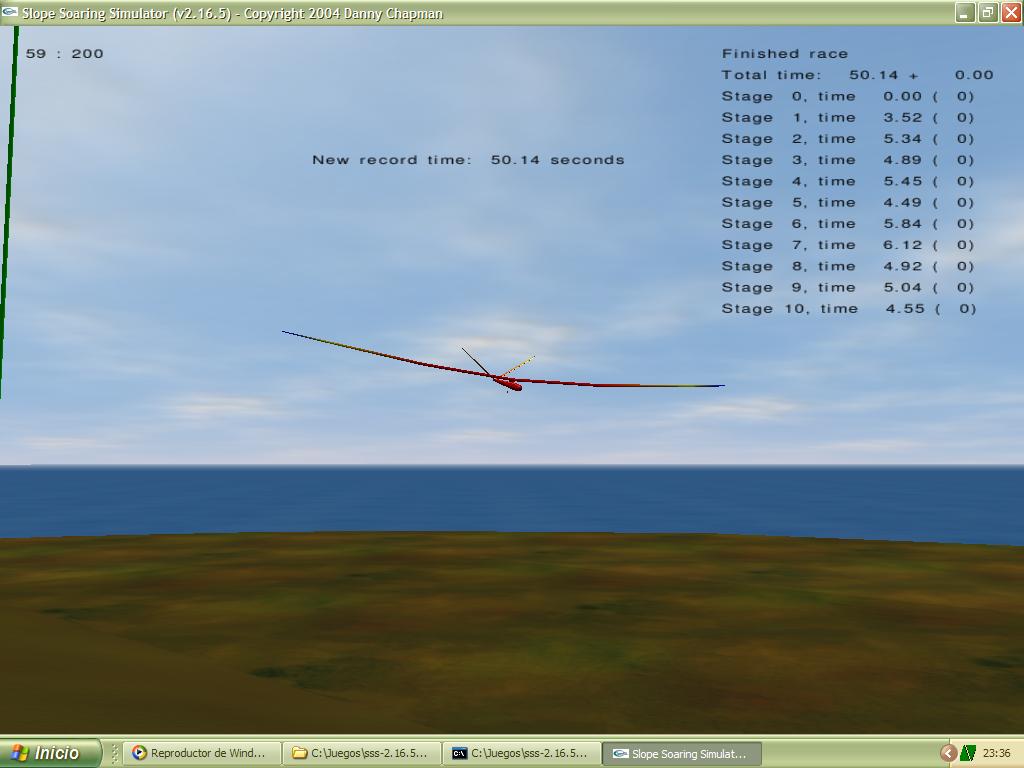Image resolution: width=1024 pixels, height=768 pixels.
Task: Open the command prompt taskbar window
Action: 522,753
